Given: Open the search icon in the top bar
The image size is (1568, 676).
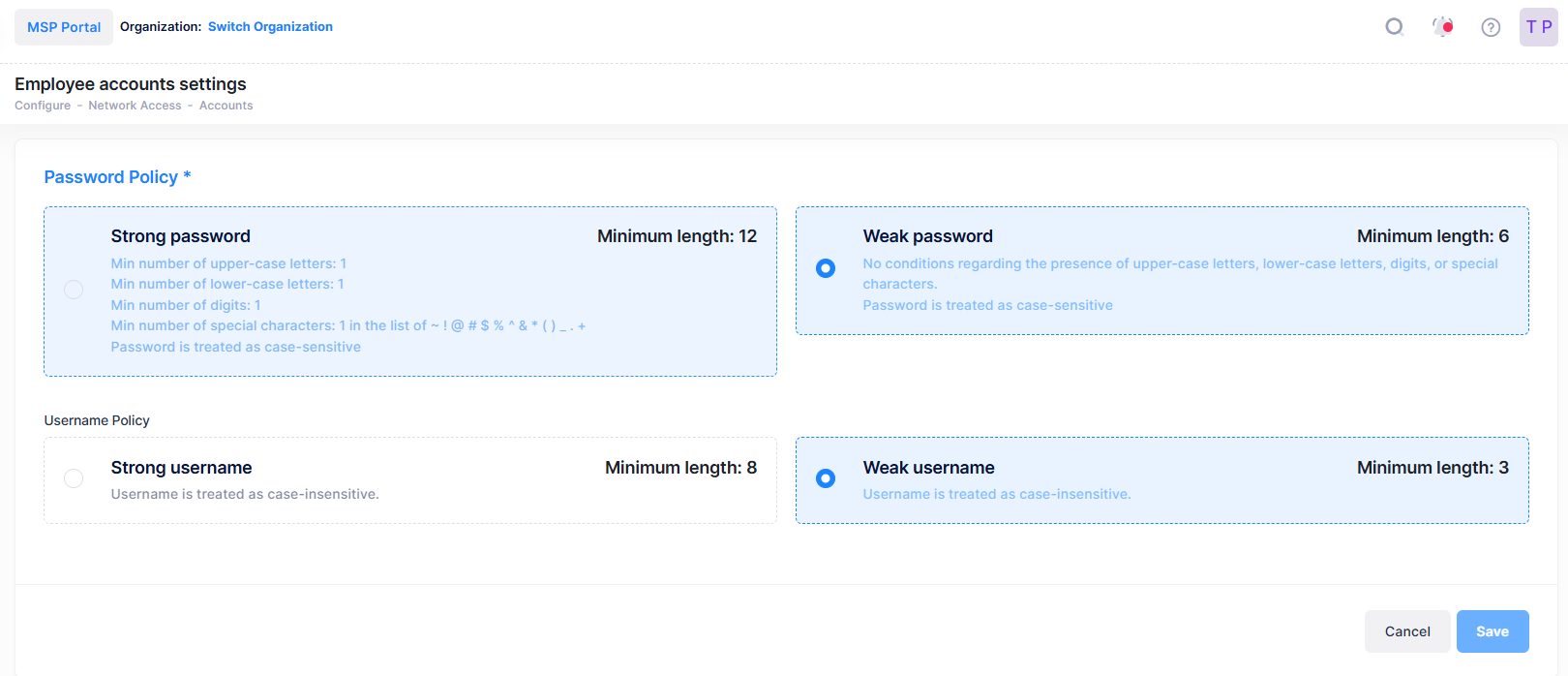Looking at the screenshot, I should point(1395,26).
